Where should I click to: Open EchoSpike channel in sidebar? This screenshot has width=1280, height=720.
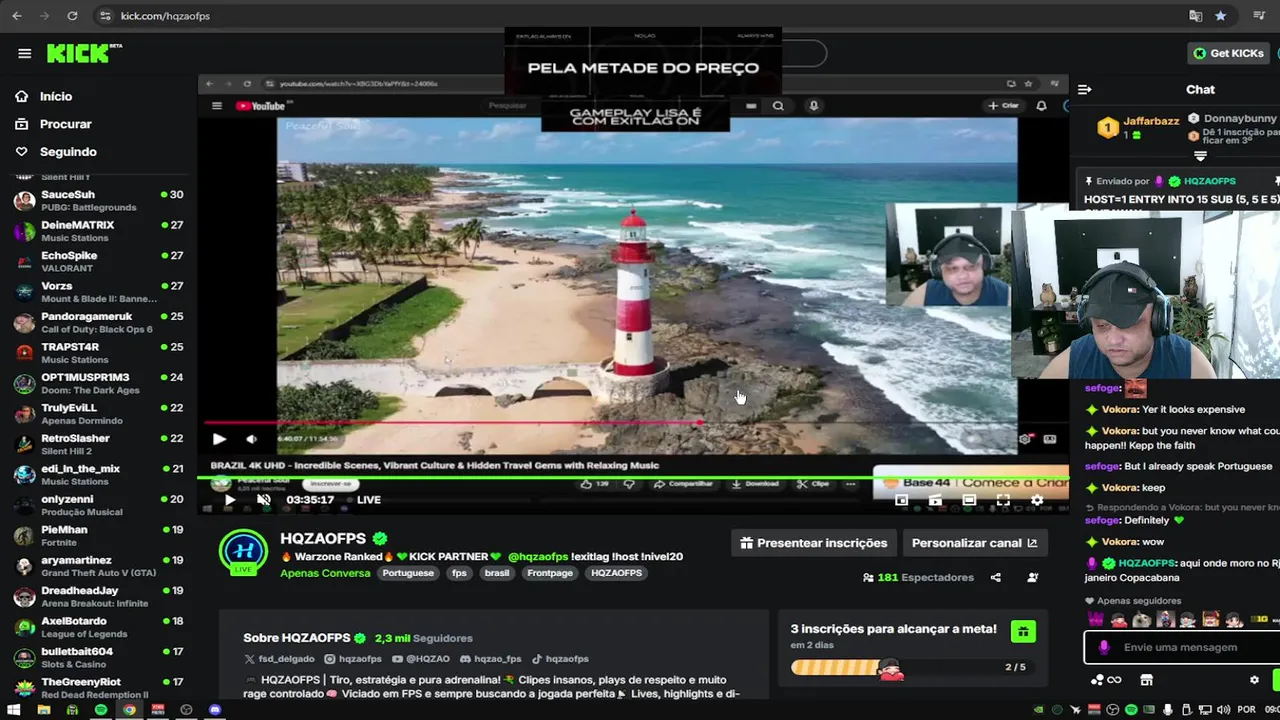click(99, 261)
